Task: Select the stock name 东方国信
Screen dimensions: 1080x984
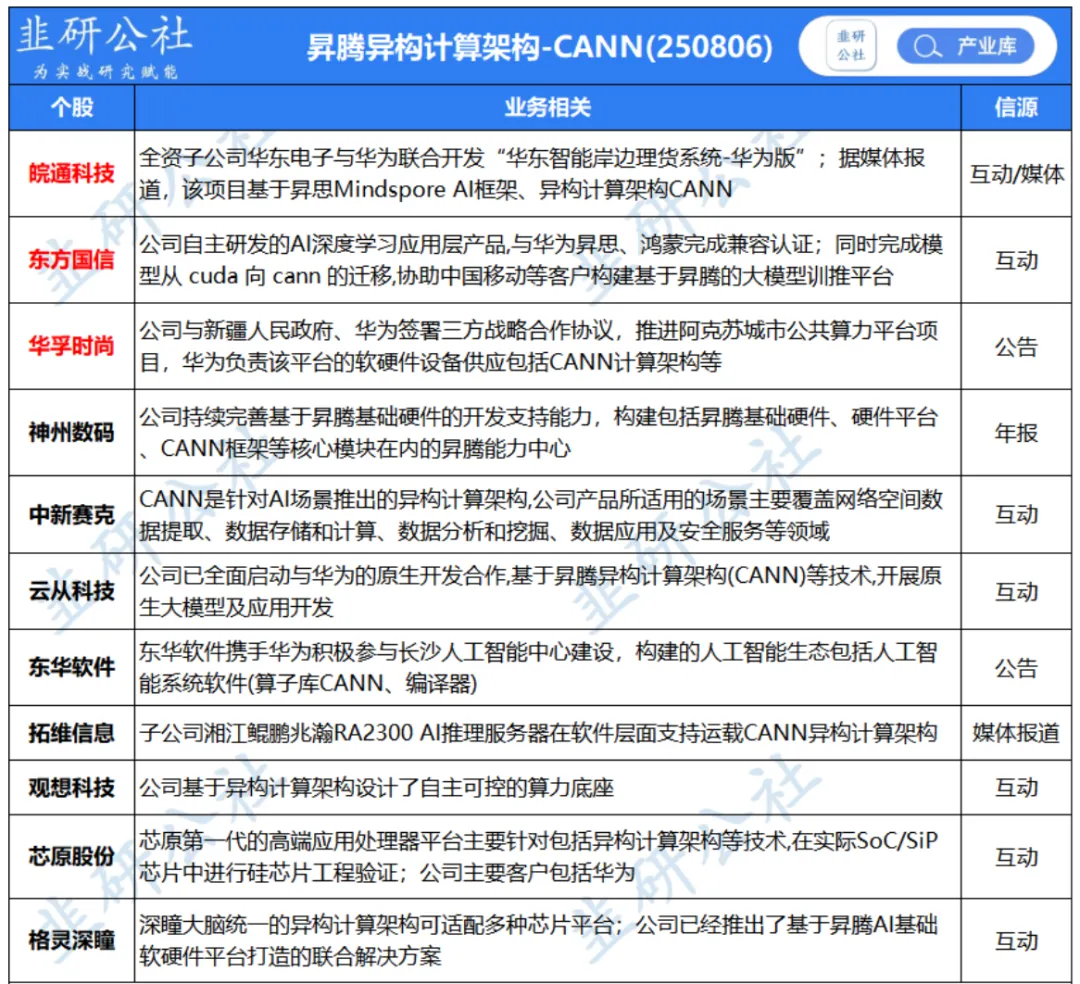Action: 72,260
